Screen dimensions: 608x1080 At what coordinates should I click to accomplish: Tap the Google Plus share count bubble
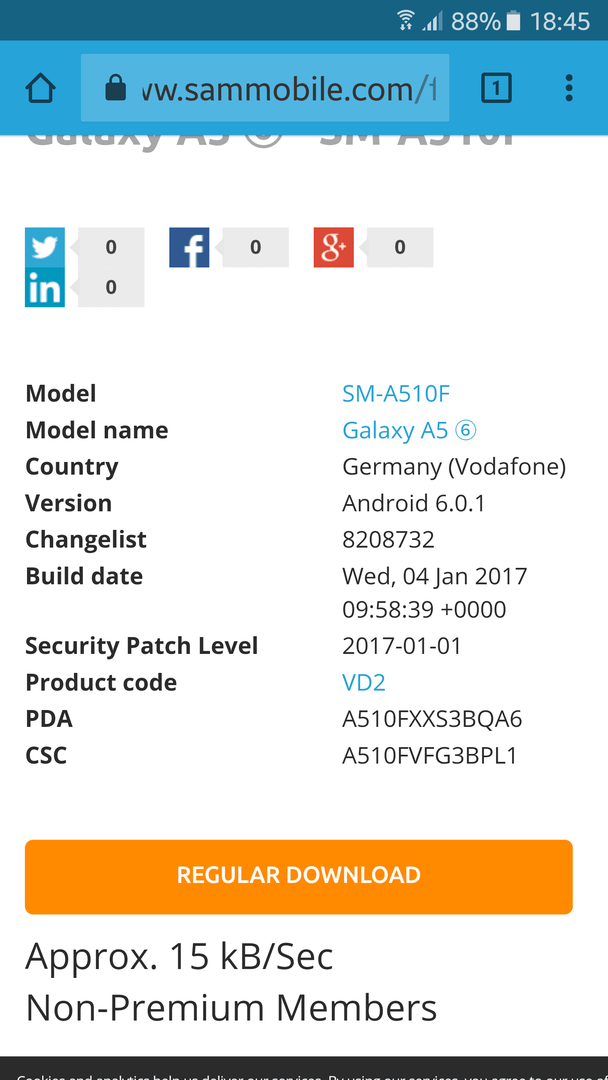[x=400, y=247]
